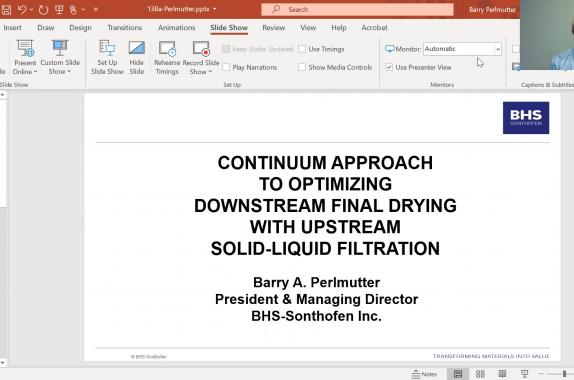Viewport: 574px width, 380px height.
Task: Switch to Normal view icon
Action: click(458, 374)
